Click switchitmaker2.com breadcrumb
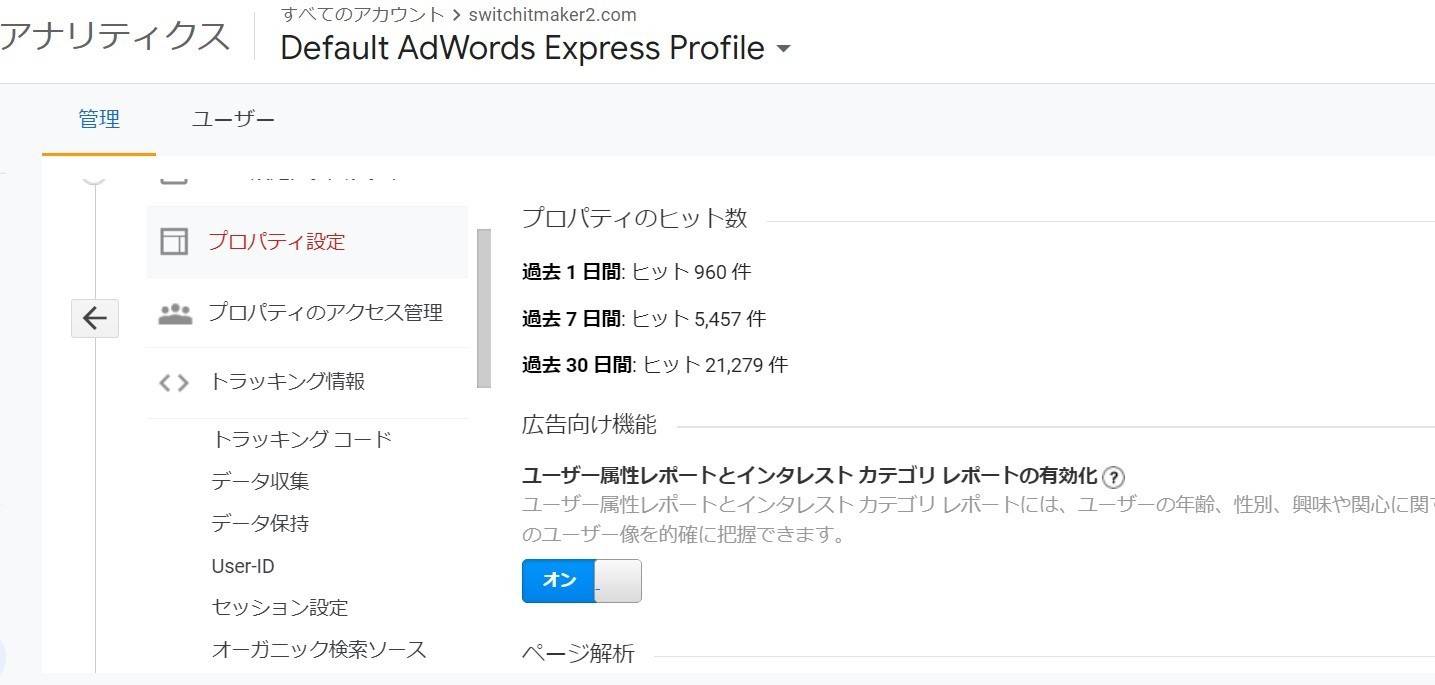Viewport: 1435px width, 685px height. [x=552, y=15]
